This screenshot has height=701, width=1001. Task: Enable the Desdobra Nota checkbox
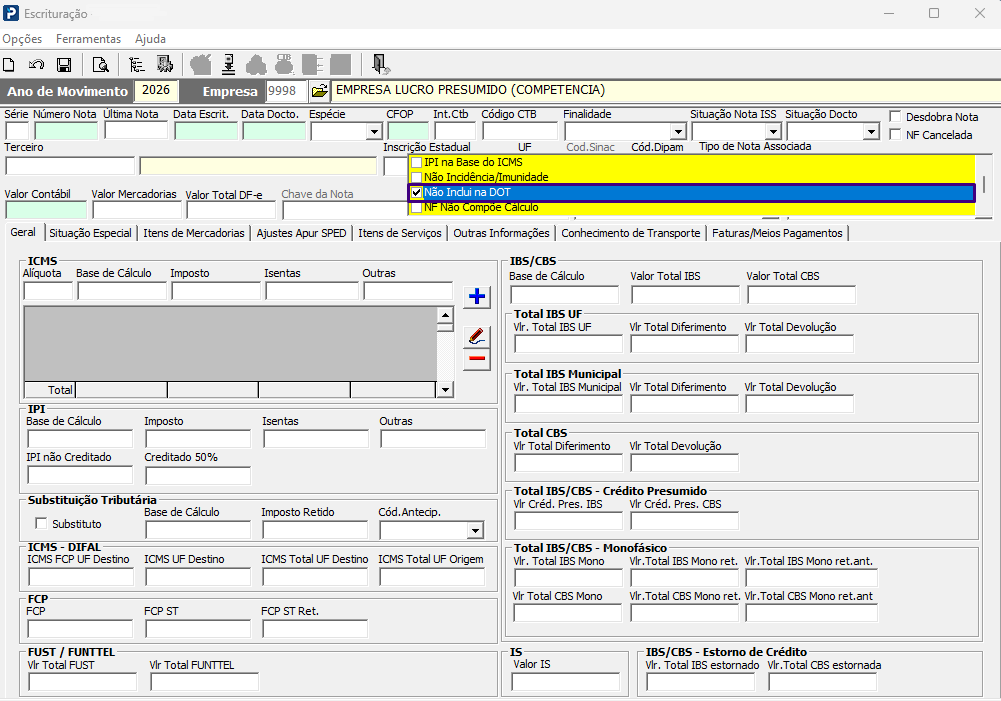click(x=895, y=117)
